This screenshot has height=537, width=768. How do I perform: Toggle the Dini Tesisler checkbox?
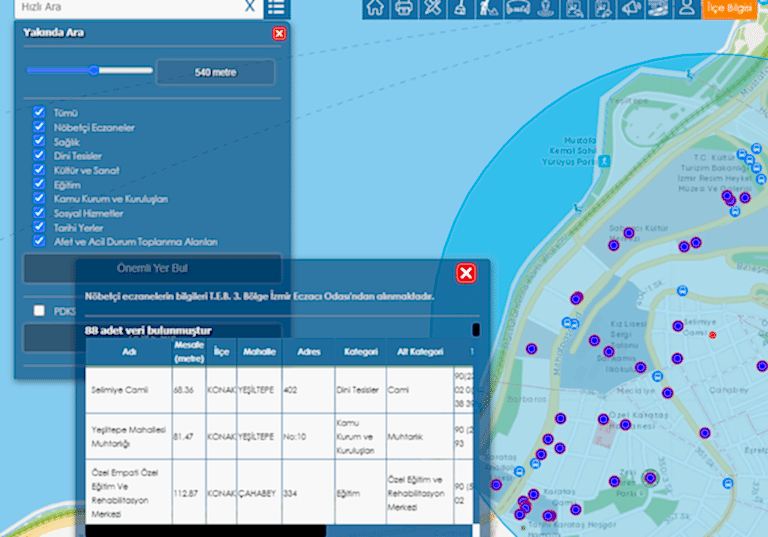point(39,156)
